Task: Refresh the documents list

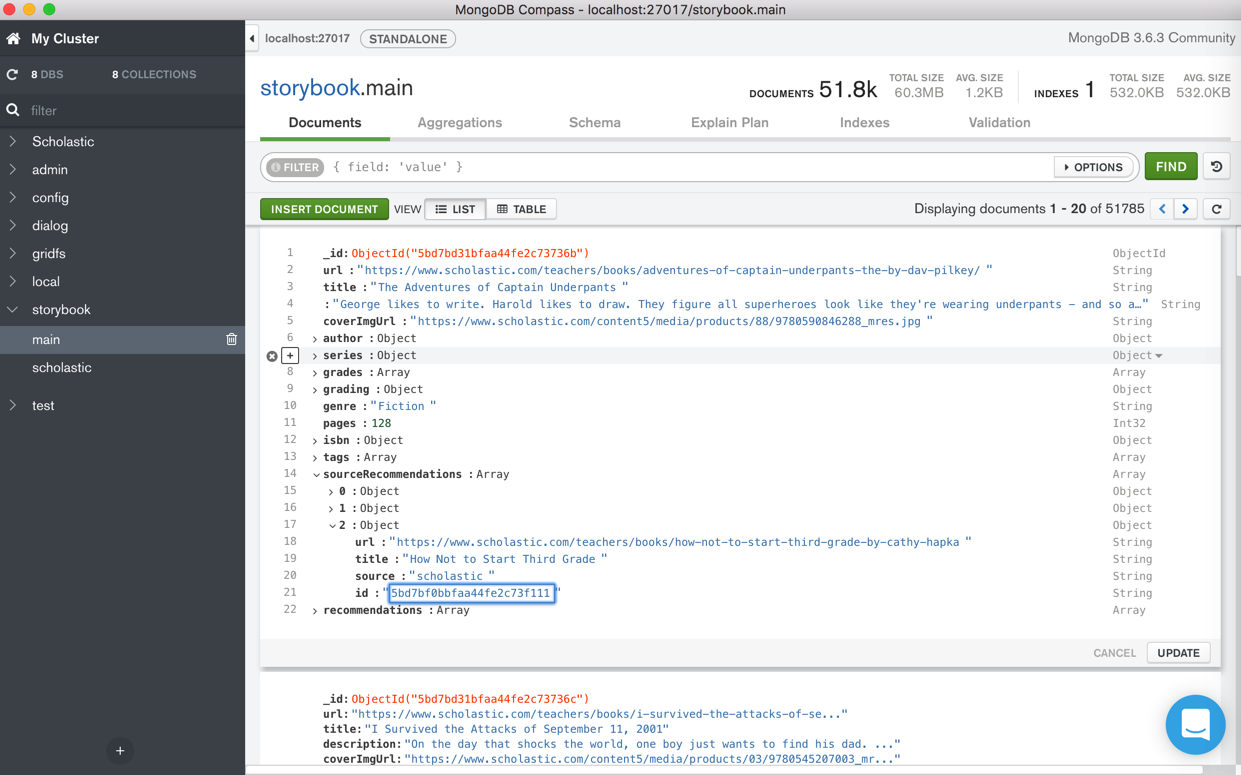Action: (1217, 209)
